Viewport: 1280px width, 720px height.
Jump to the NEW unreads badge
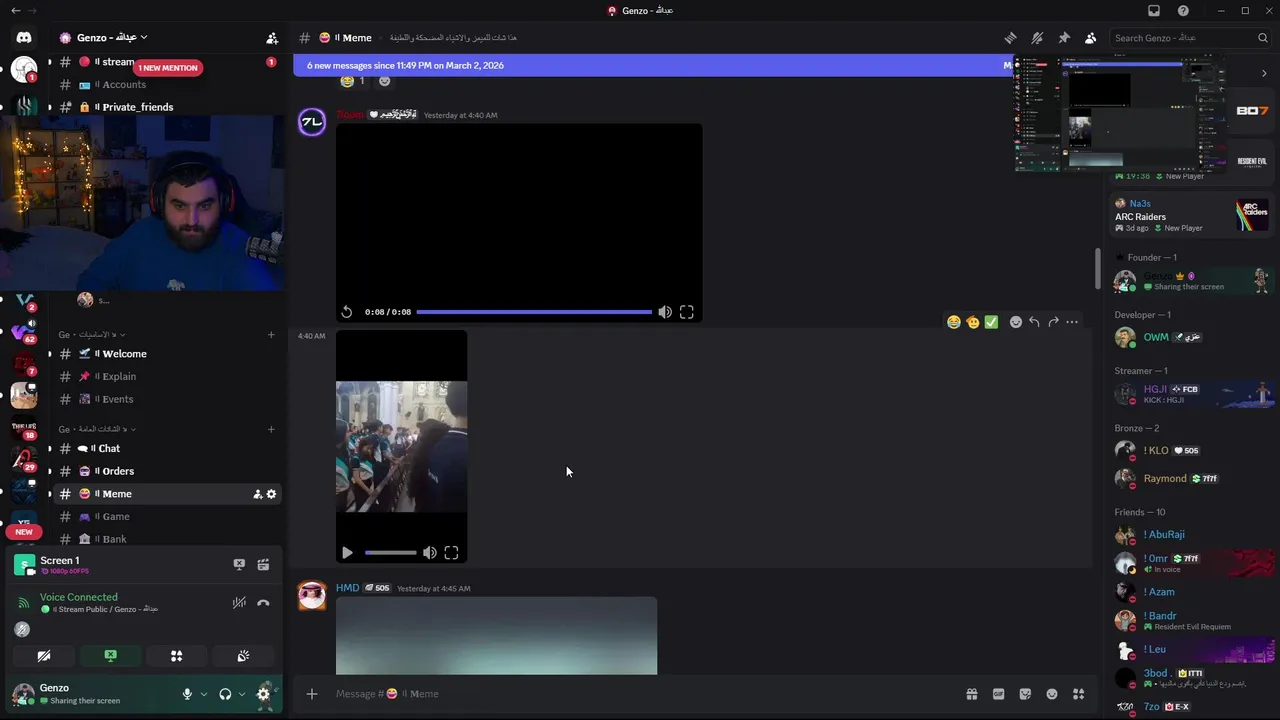[x=24, y=532]
